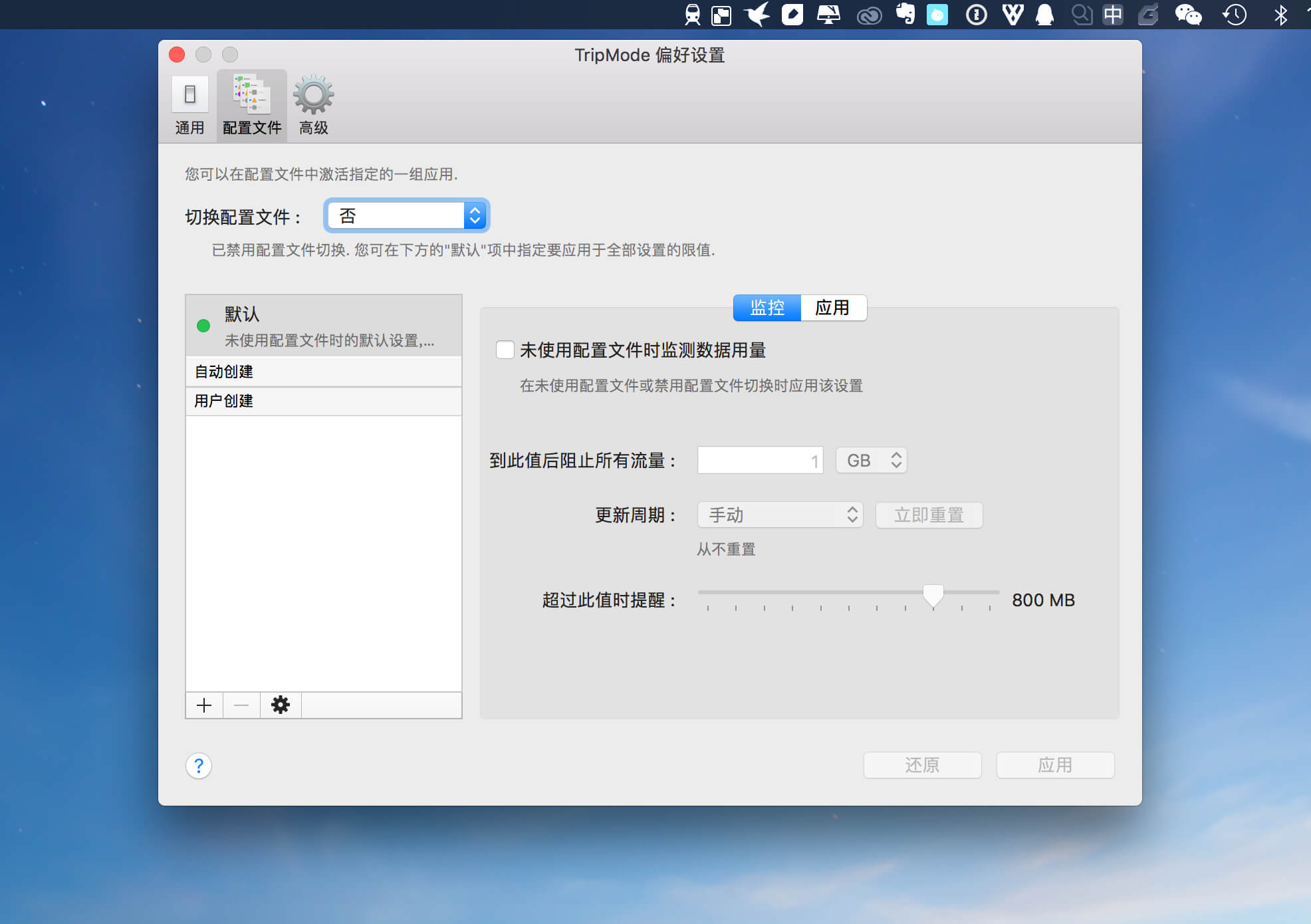Open the 通用 general preferences tab
Image resolution: width=1311 pixels, height=924 pixels.
click(x=189, y=106)
